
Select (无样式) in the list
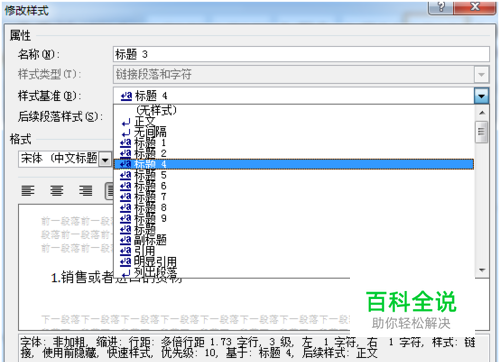click(x=293, y=110)
